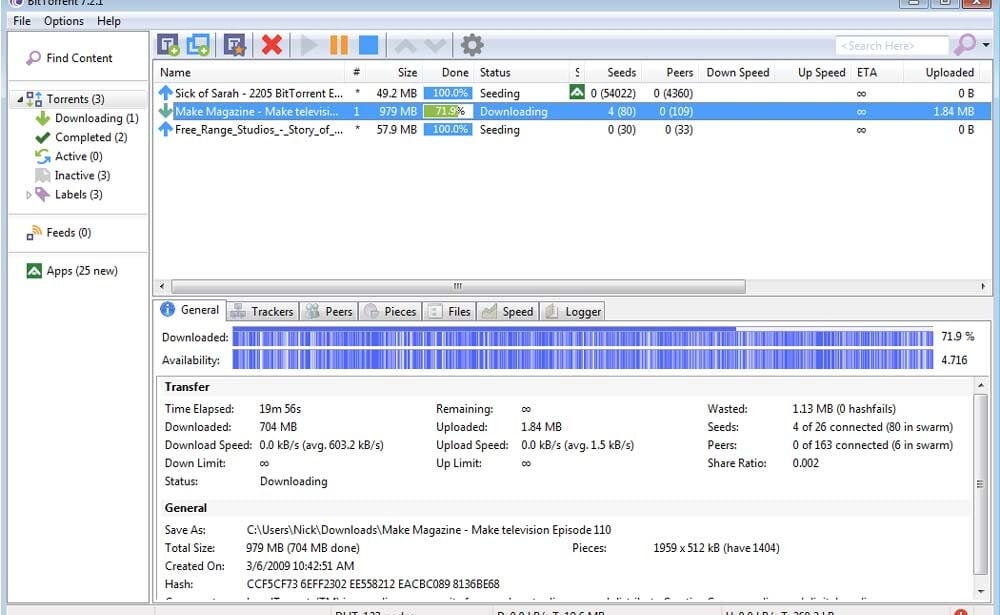Click the search magnifier icon

(x=964, y=45)
